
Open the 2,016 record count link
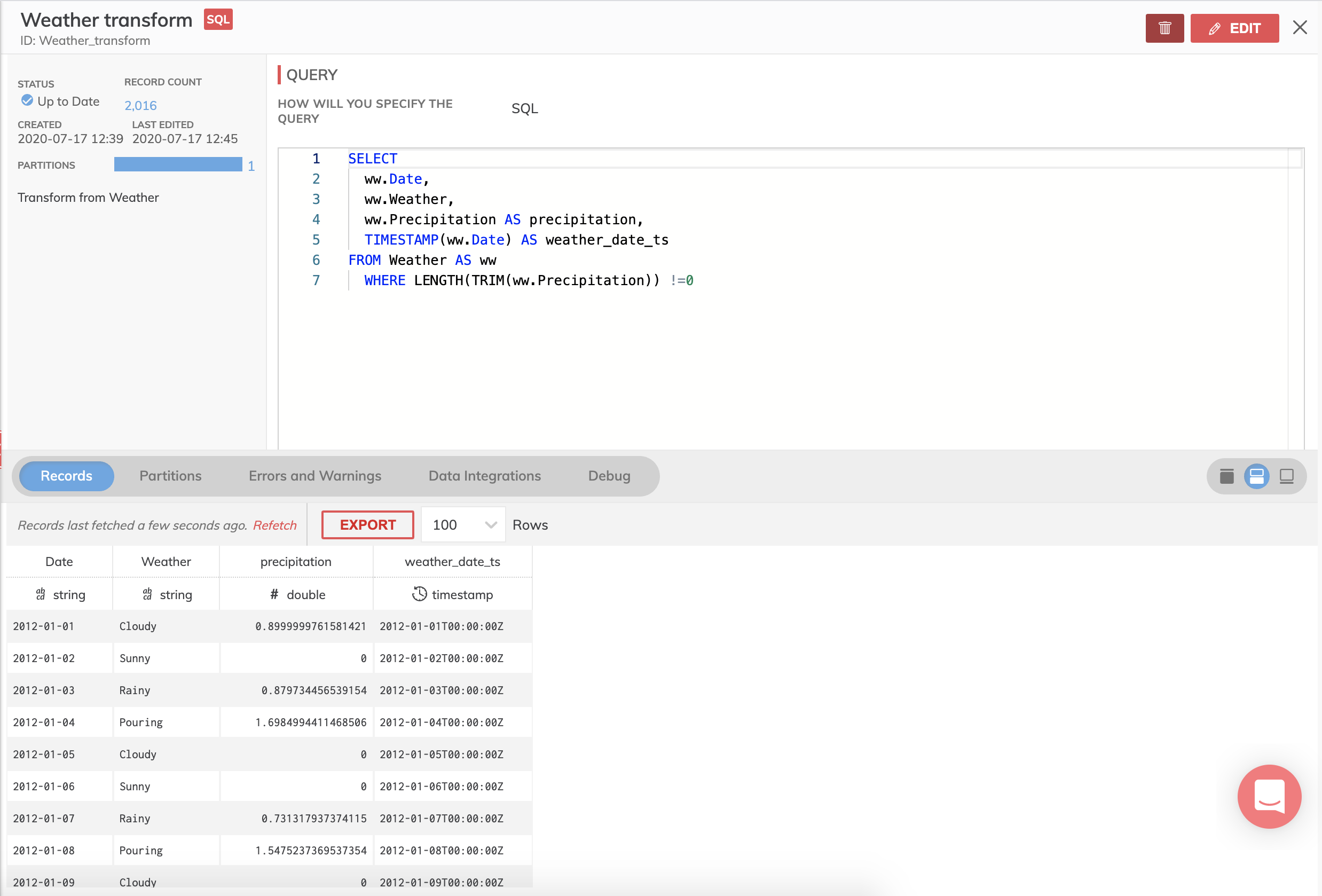pos(140,105)
